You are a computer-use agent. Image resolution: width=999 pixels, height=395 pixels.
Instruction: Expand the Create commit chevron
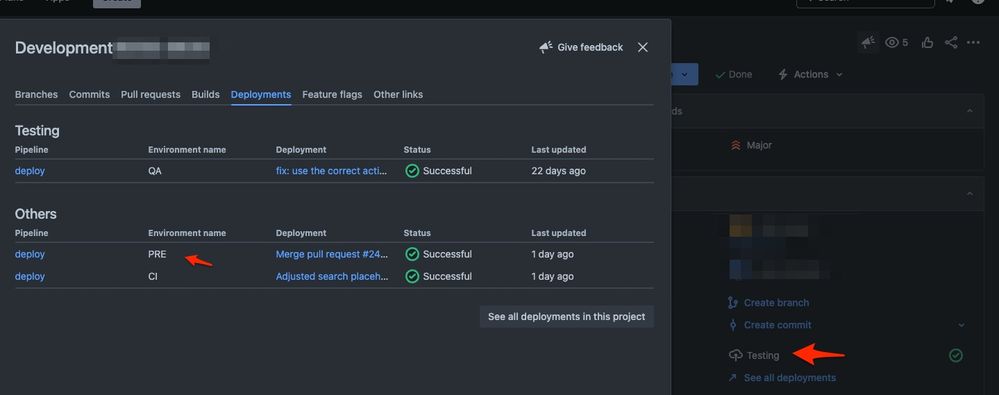(x=961, y=325)
